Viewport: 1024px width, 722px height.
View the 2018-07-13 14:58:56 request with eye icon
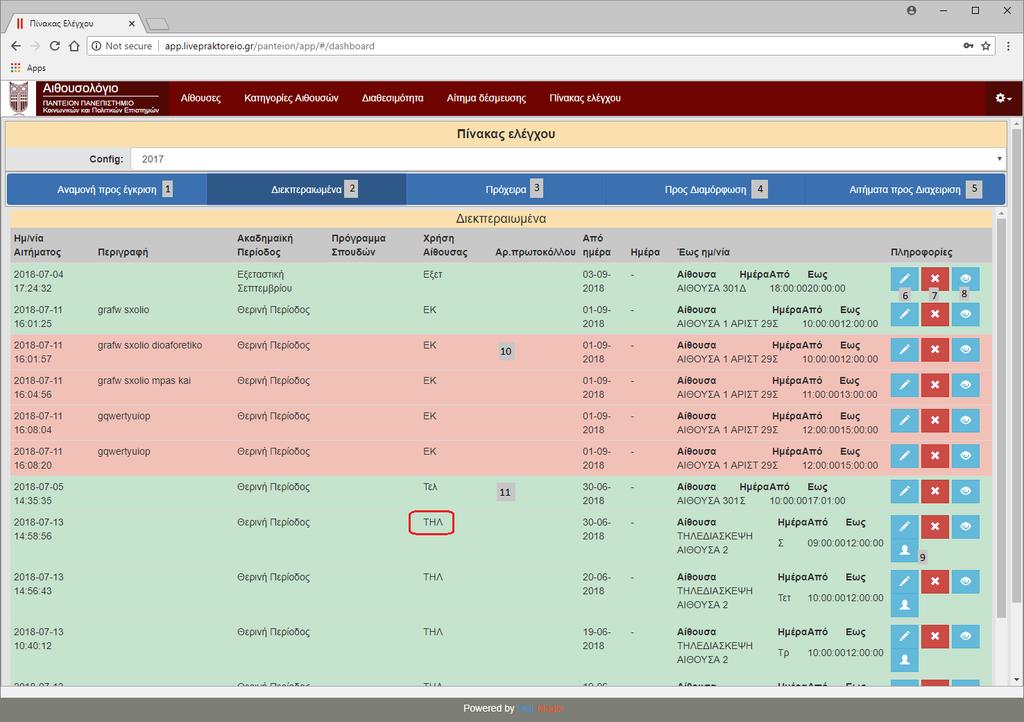pos(965,526)
